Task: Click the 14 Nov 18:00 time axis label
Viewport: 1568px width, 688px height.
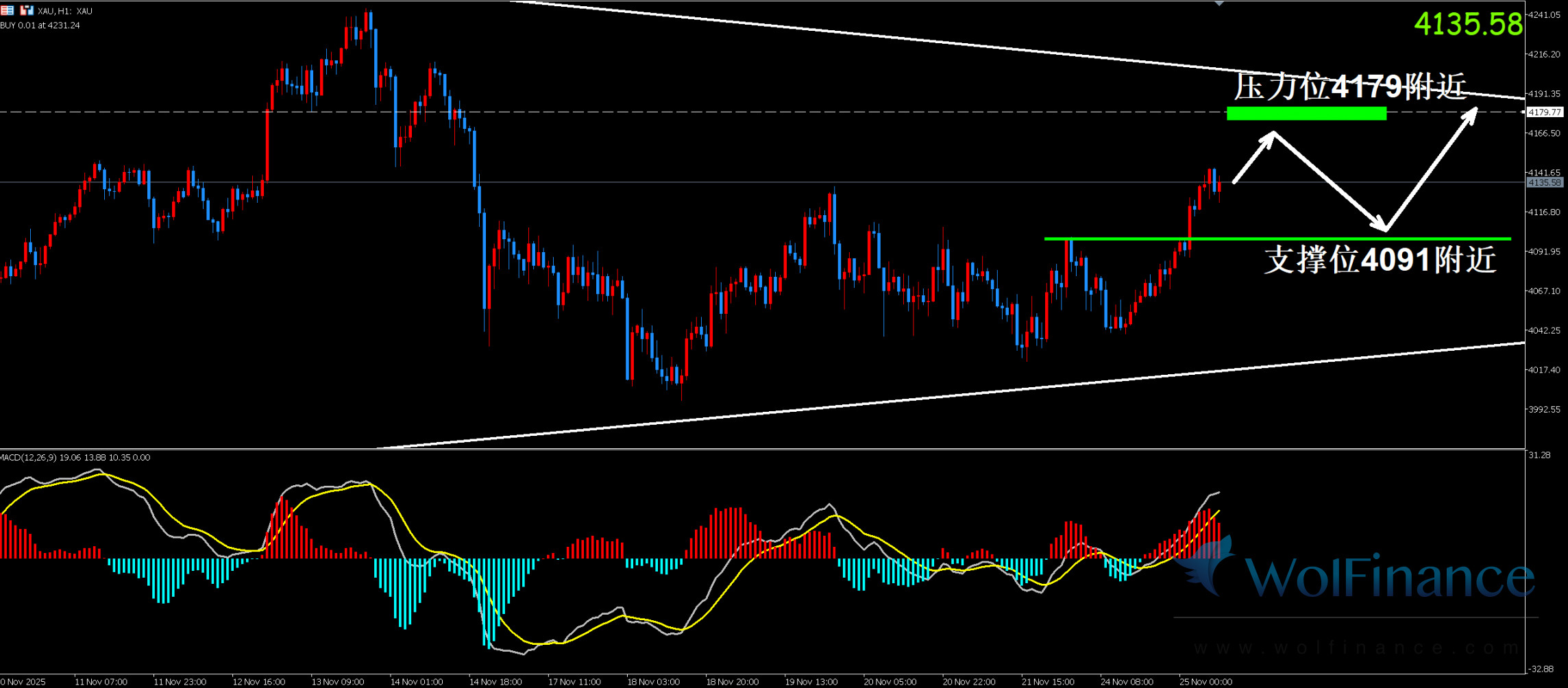Action: click(495, 682)
